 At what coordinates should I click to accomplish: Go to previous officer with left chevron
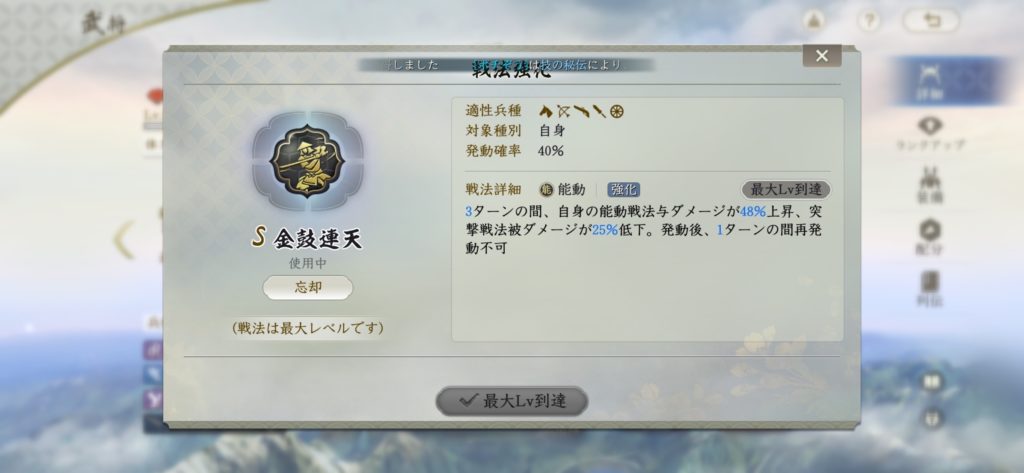point(124,240)
